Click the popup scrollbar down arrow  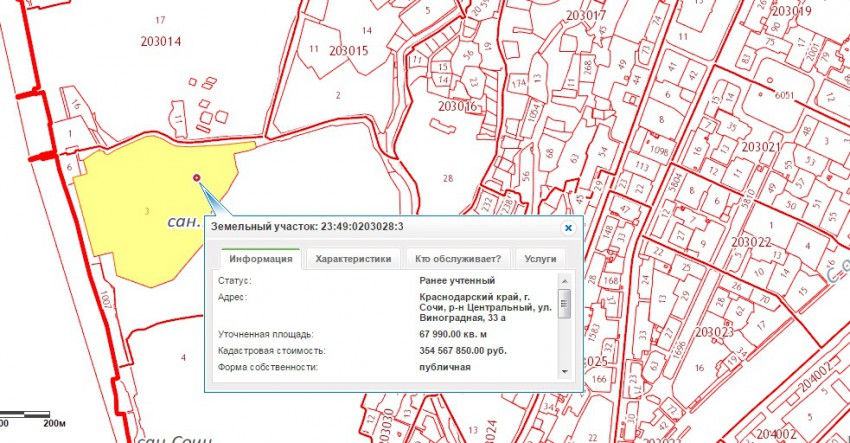coord(564,371)
